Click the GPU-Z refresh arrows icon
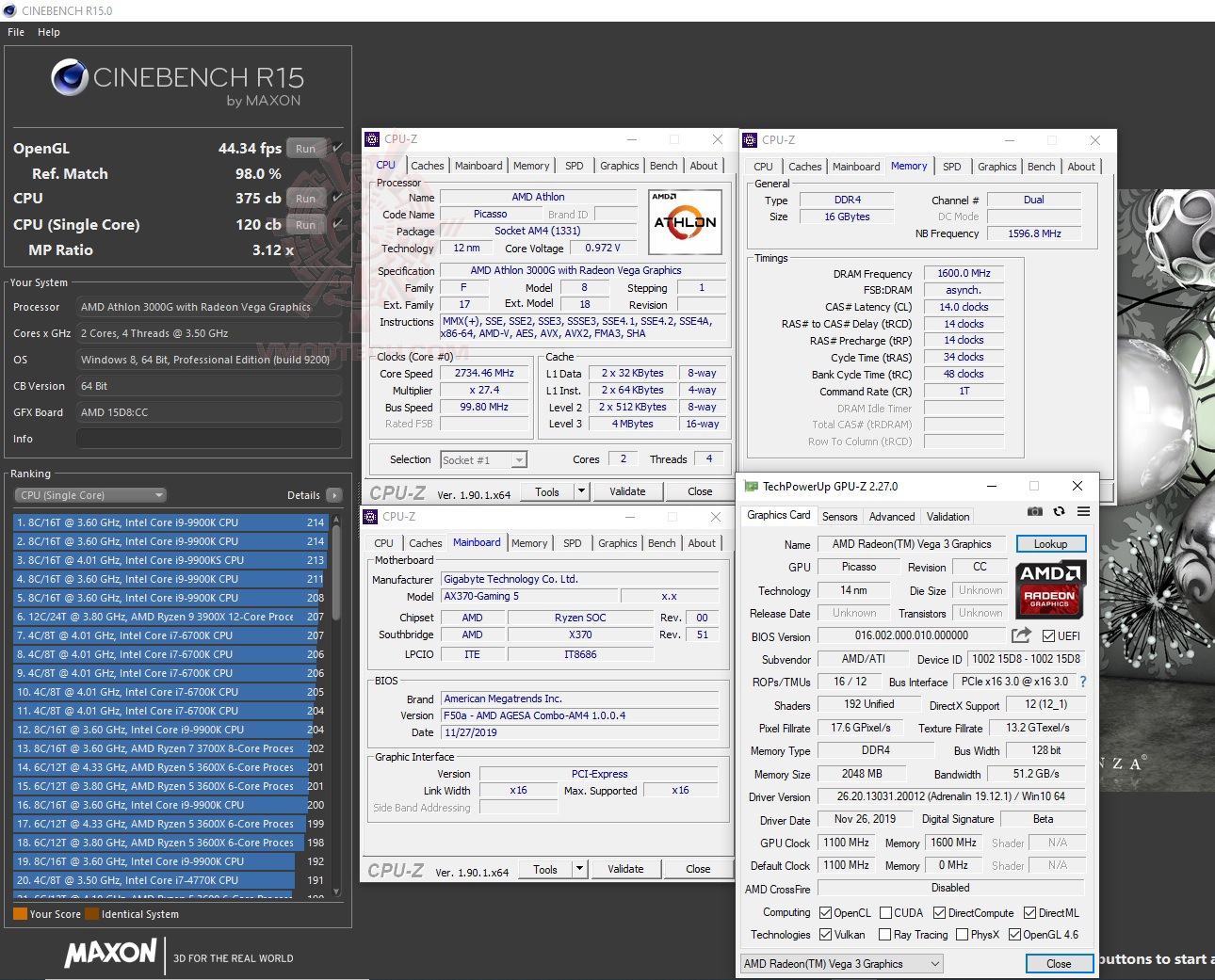The height and width of the screenshot is (980, 1215). point(1059,511)
